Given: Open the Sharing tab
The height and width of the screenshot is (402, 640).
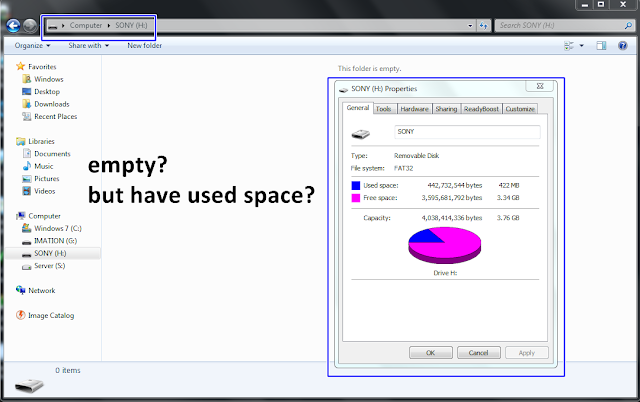Looking at the screenshot, I should tap(446, 109).
